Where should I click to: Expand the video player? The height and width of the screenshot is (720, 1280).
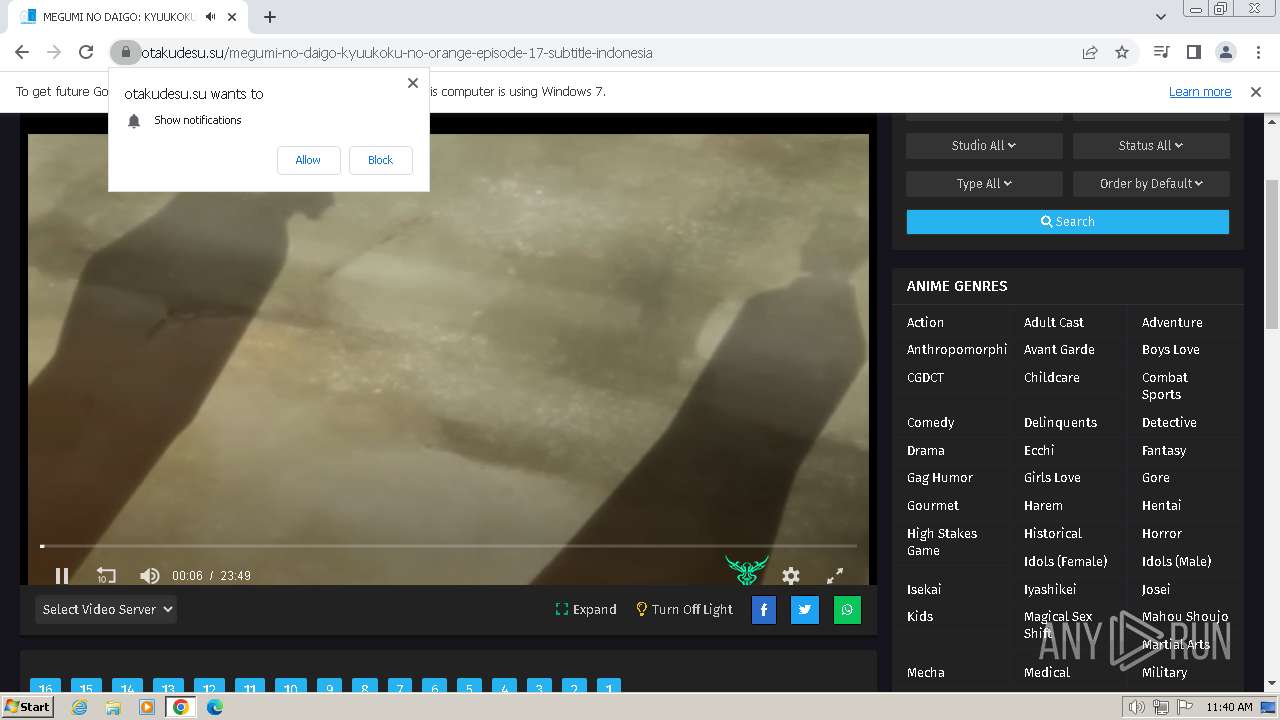point(586,609)
